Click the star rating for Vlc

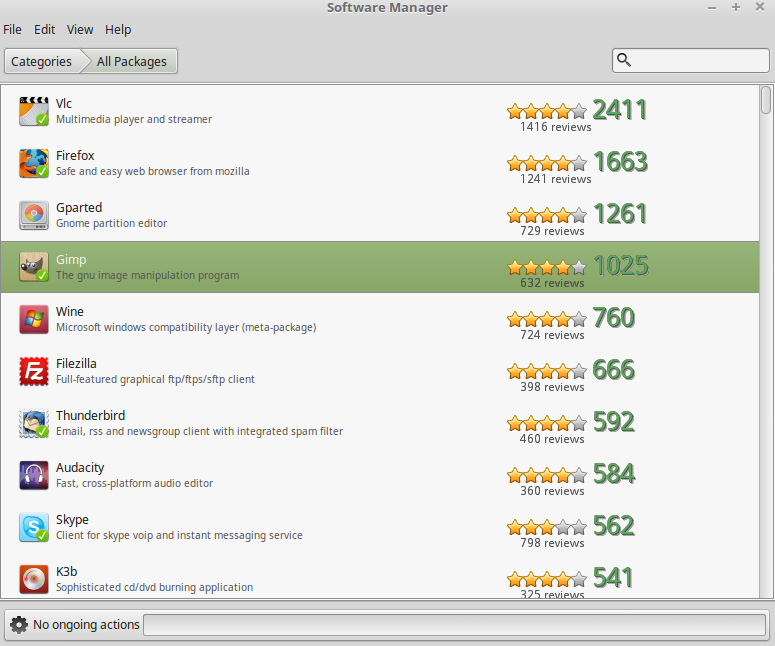[547, 111]
